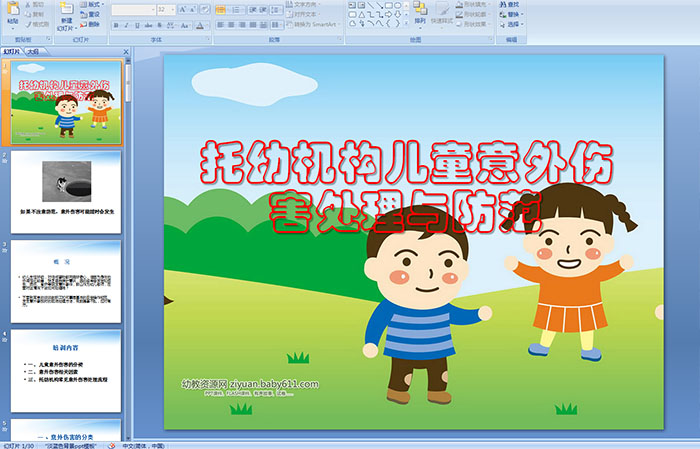Select slide 2 thumbnail with the manhole photo
Viewport: 700px width, 449px height.
coord(66,192)
